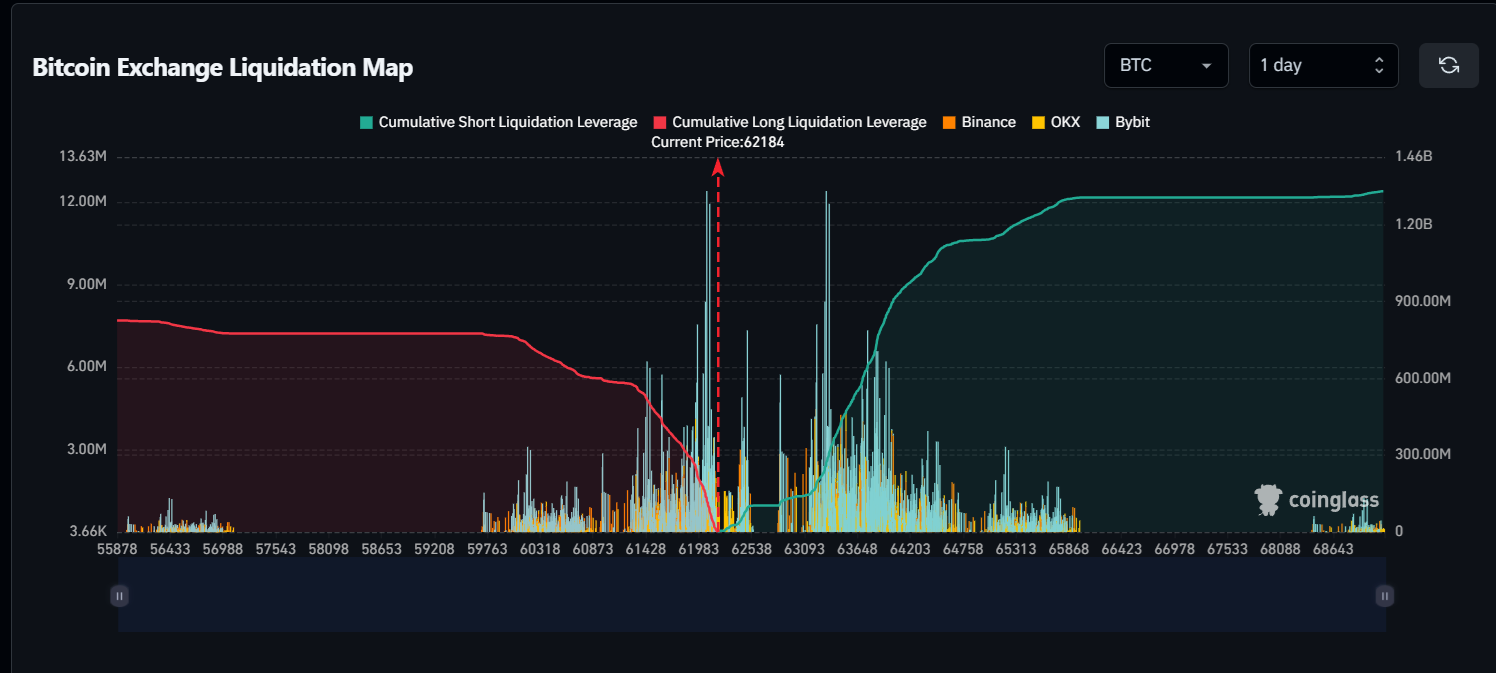Open the BTC coin selector dropdown
The image size is (1496, 673).
1165,66
